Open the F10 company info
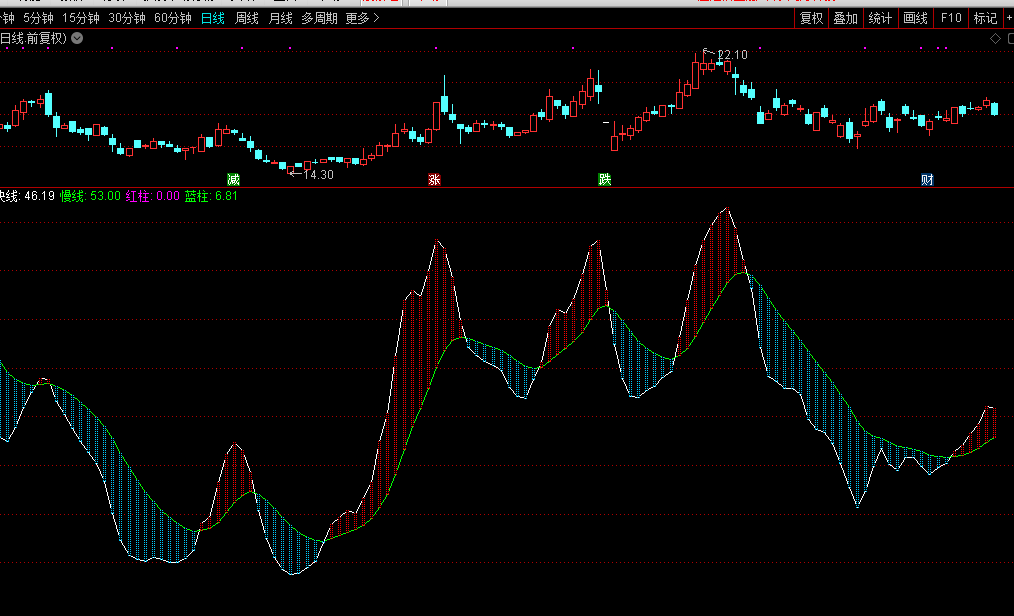1014x616 pixels. click(x=951, y=18)
